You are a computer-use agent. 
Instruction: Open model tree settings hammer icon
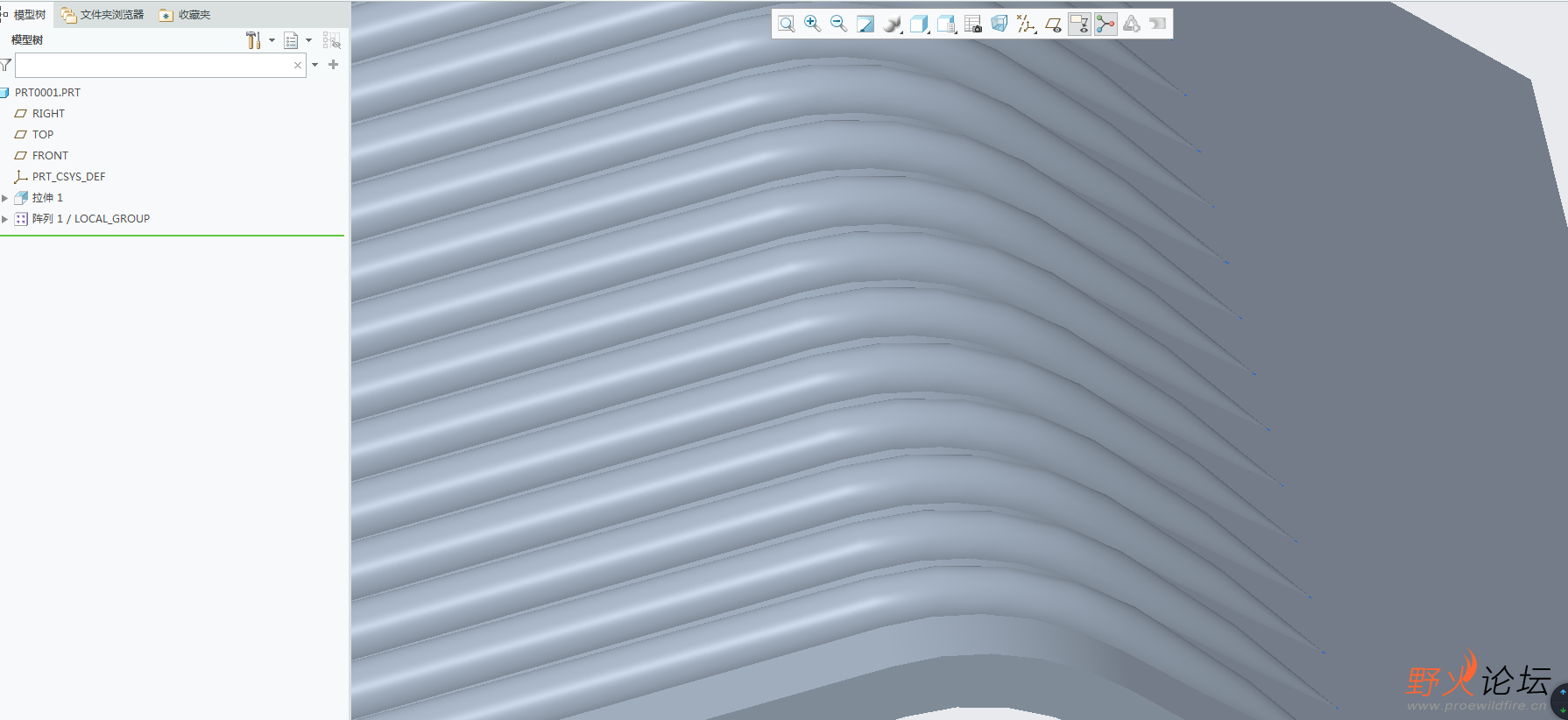point(253,40)
